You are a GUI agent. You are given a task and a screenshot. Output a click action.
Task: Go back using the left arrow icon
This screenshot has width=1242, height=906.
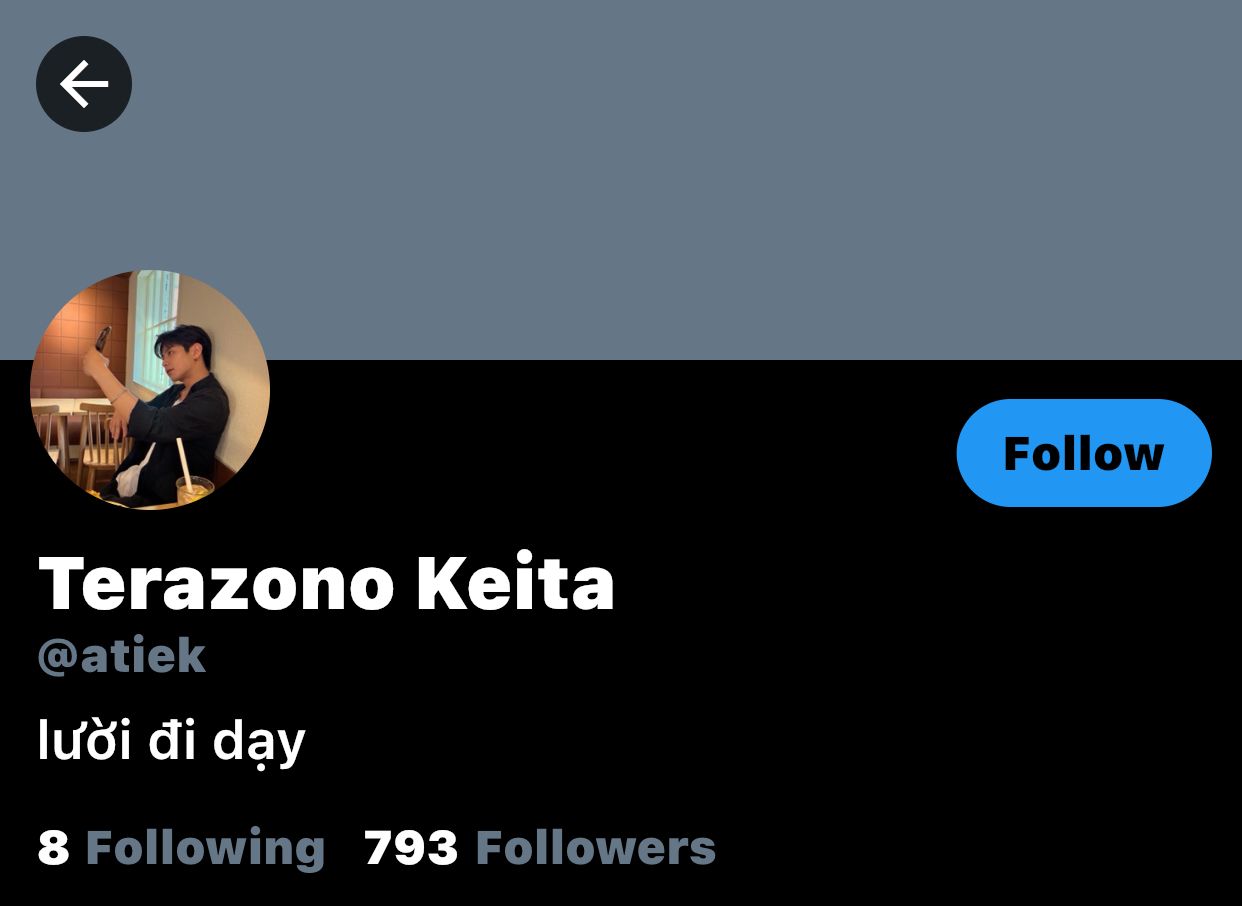tap(84, 84)
